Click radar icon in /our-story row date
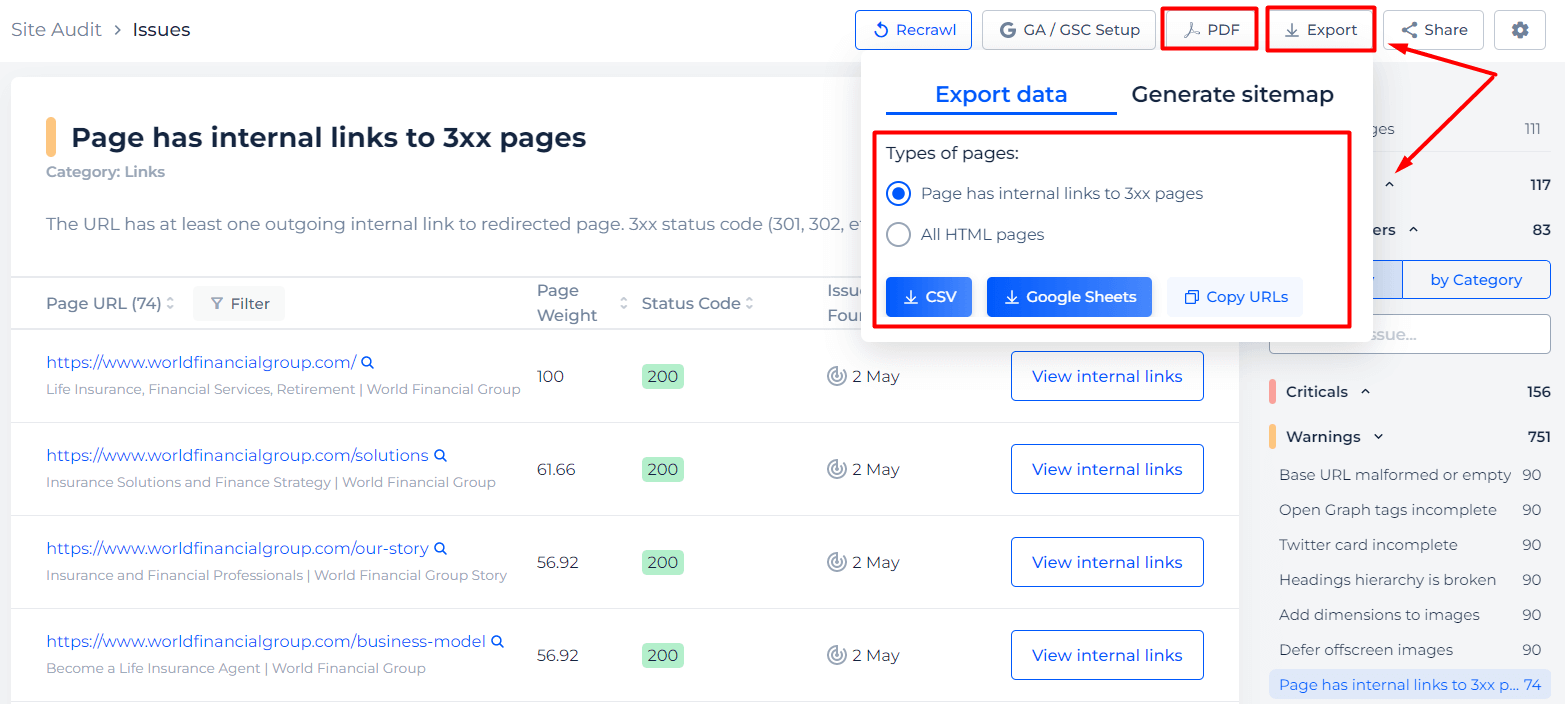 click(x=837, y=562)
